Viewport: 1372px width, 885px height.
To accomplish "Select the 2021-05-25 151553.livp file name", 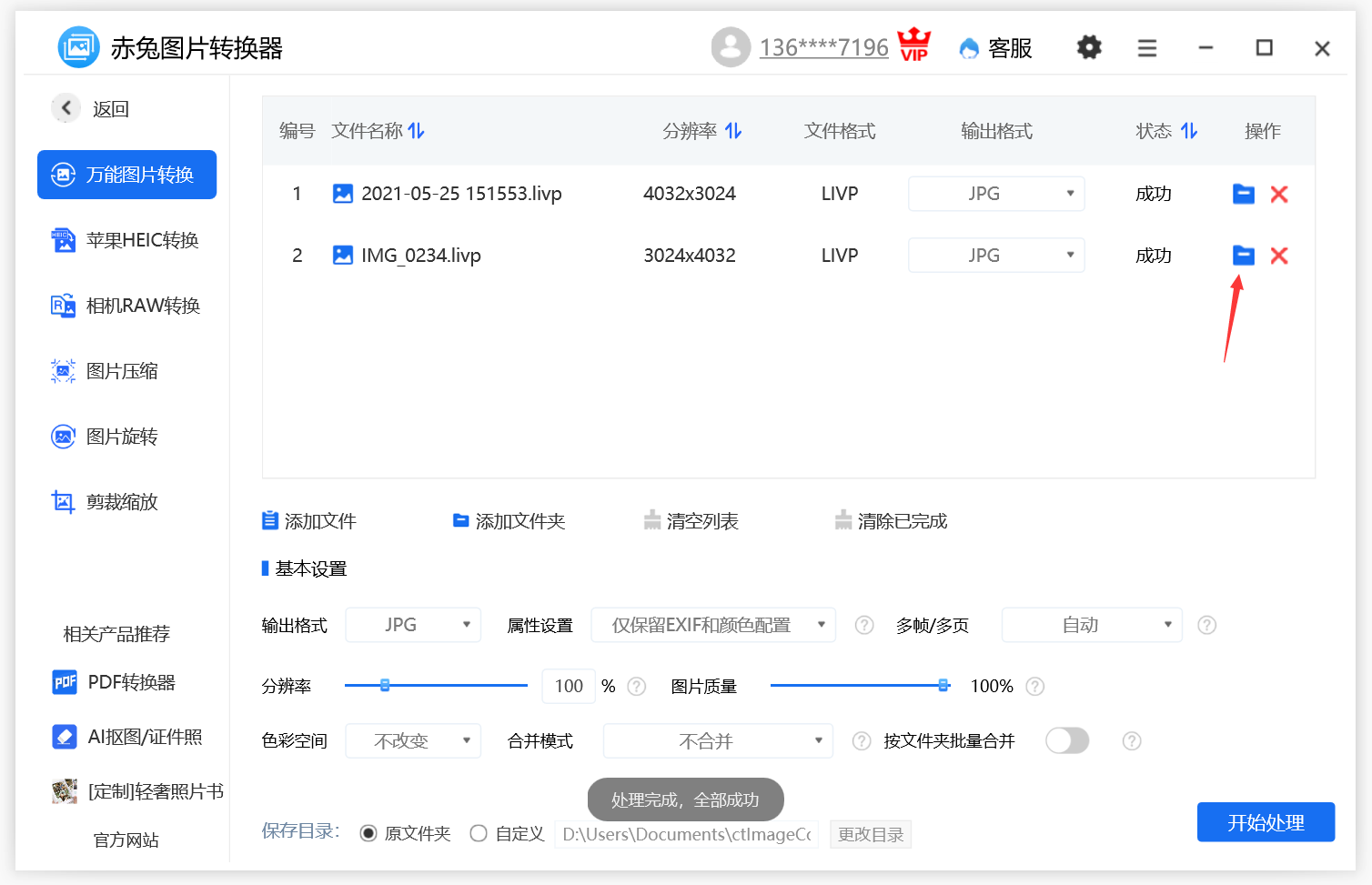I will pyautogui.click(x=461, y=194).
